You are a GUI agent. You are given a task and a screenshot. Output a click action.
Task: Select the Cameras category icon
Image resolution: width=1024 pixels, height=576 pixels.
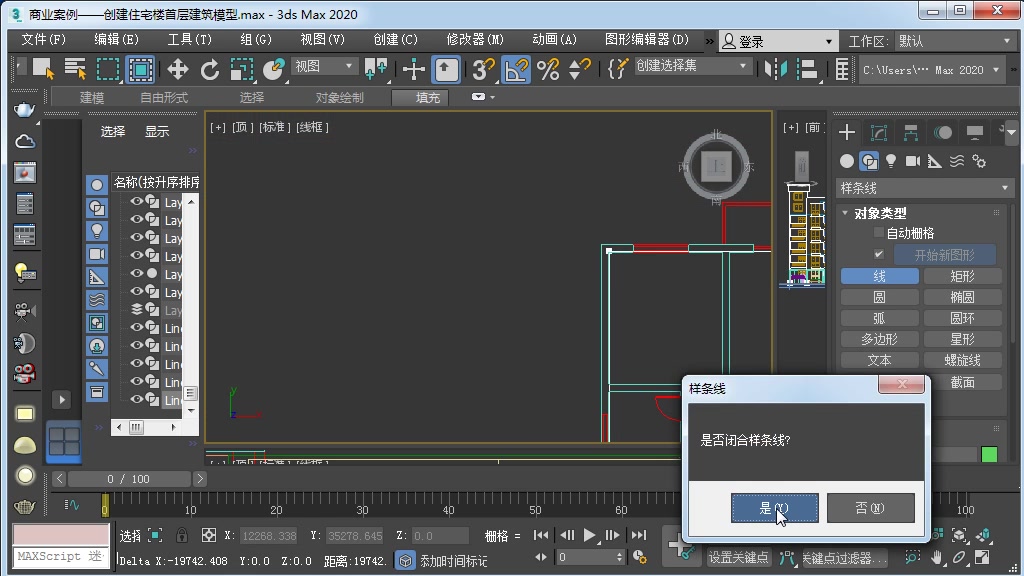pyautogui.click(x=912, y=161)
